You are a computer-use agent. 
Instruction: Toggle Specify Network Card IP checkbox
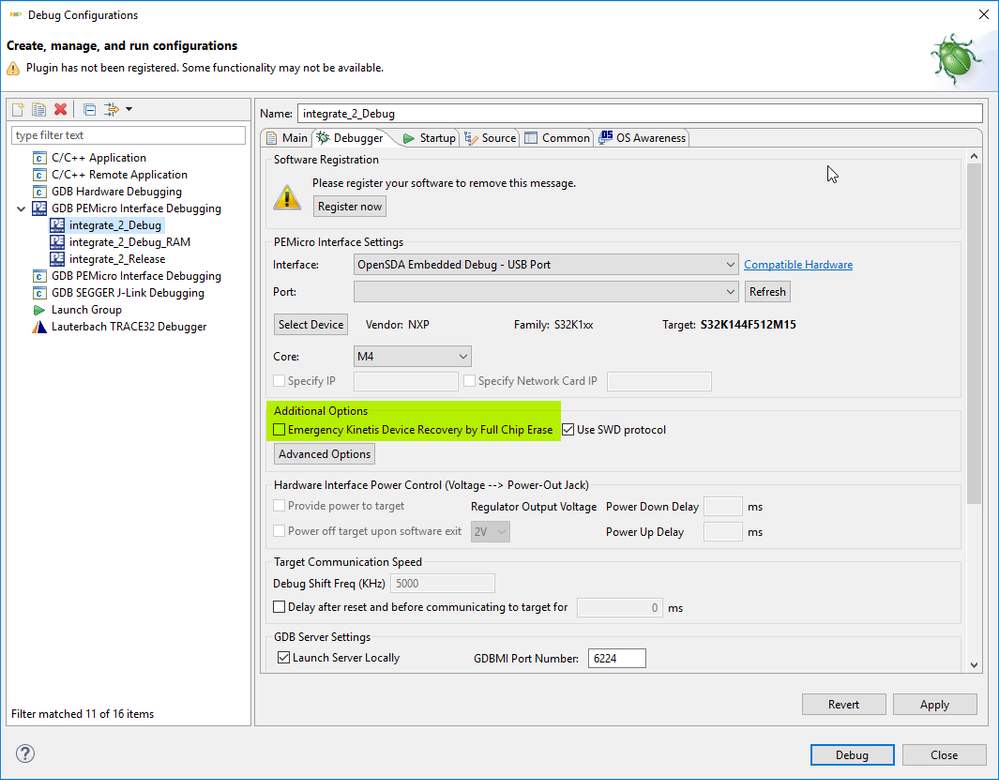tap(470, 380)
